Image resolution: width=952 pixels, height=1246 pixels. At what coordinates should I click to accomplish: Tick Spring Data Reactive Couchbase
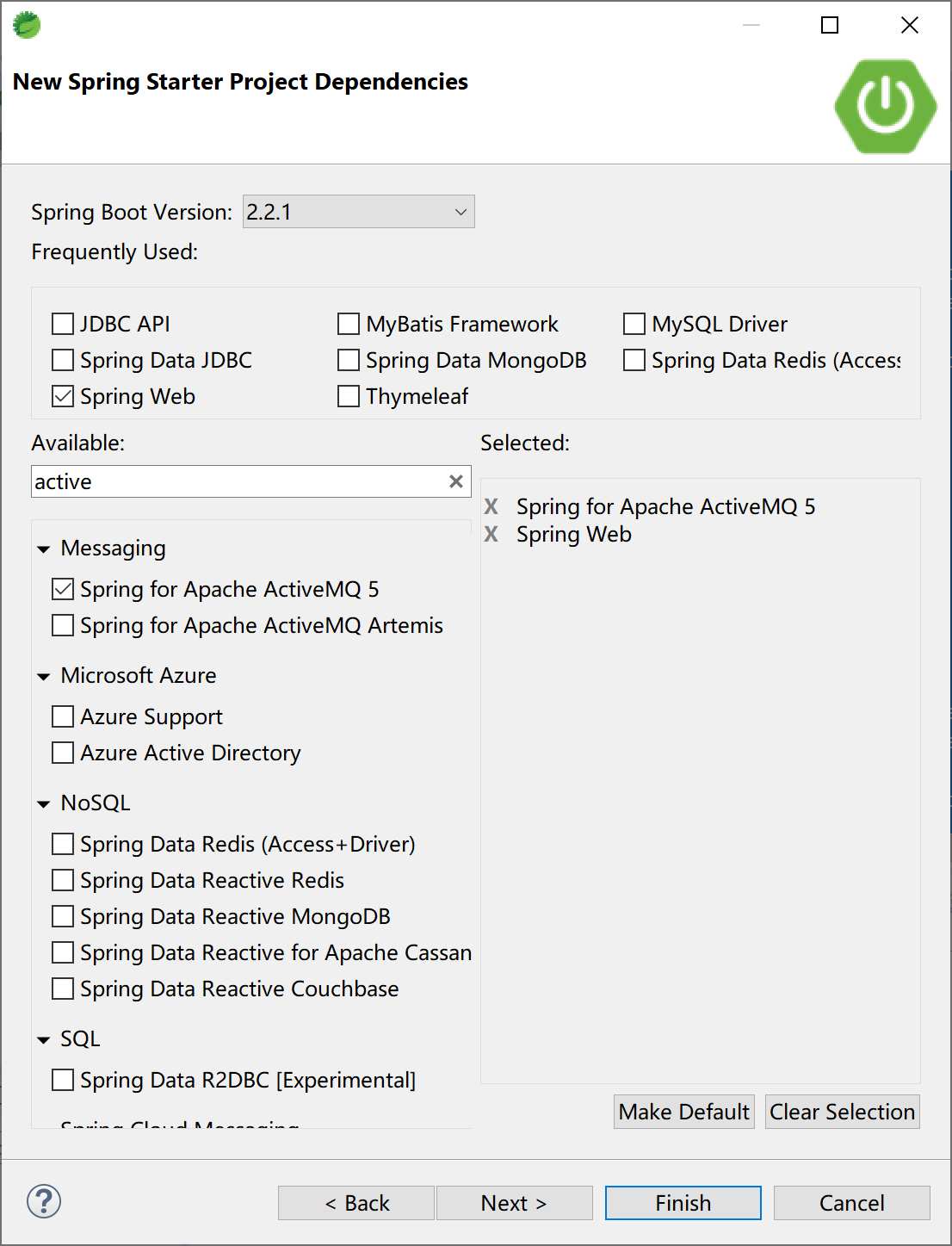tap(63, 989)
